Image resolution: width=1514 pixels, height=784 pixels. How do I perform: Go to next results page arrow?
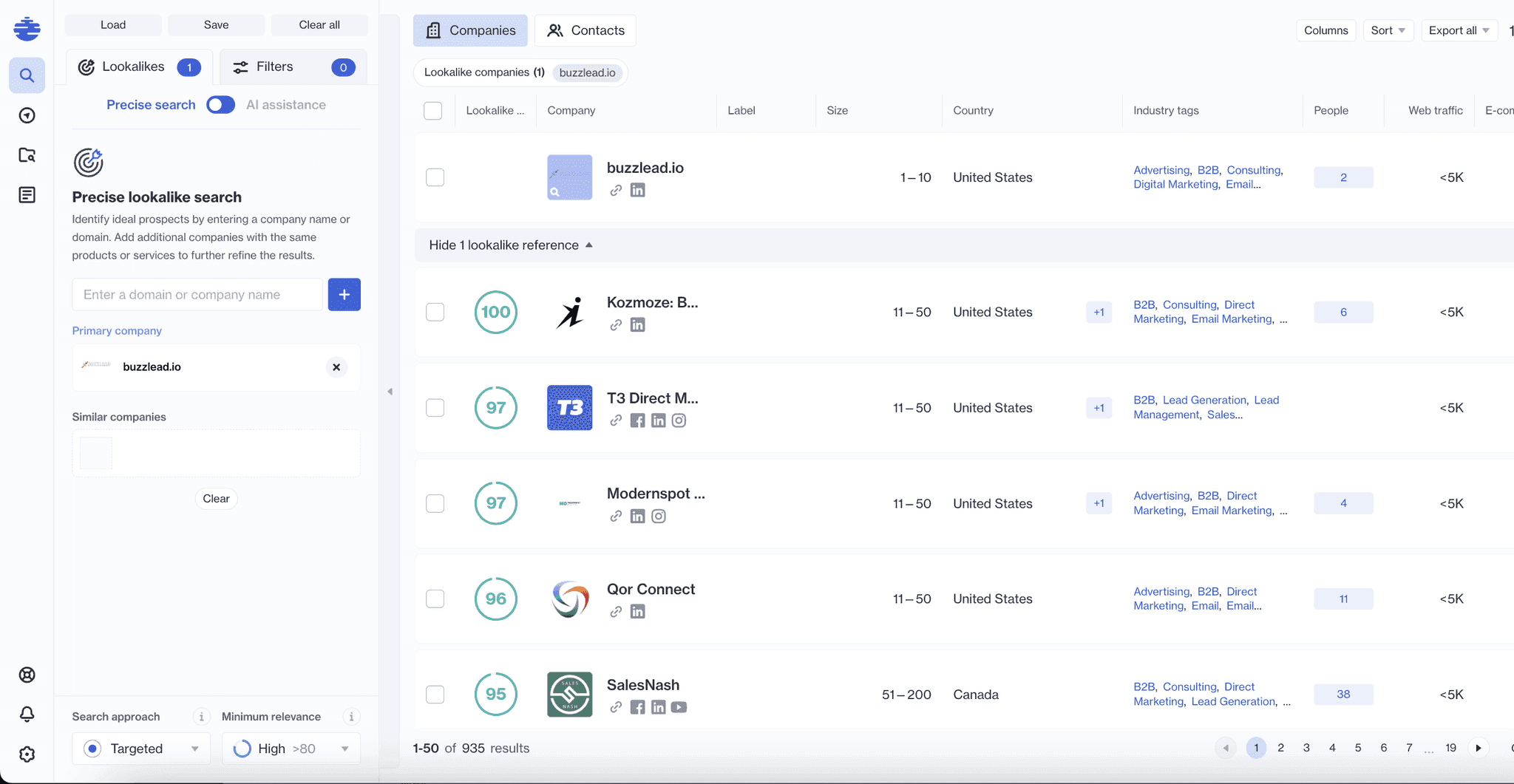(x=1479, y=748)
